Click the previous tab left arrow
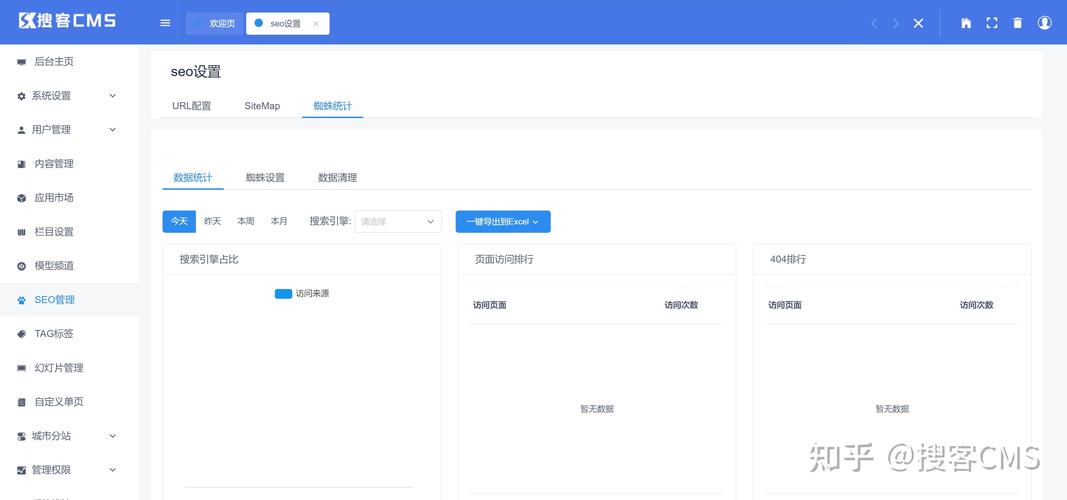1067x500 pixels. [874, 23]
